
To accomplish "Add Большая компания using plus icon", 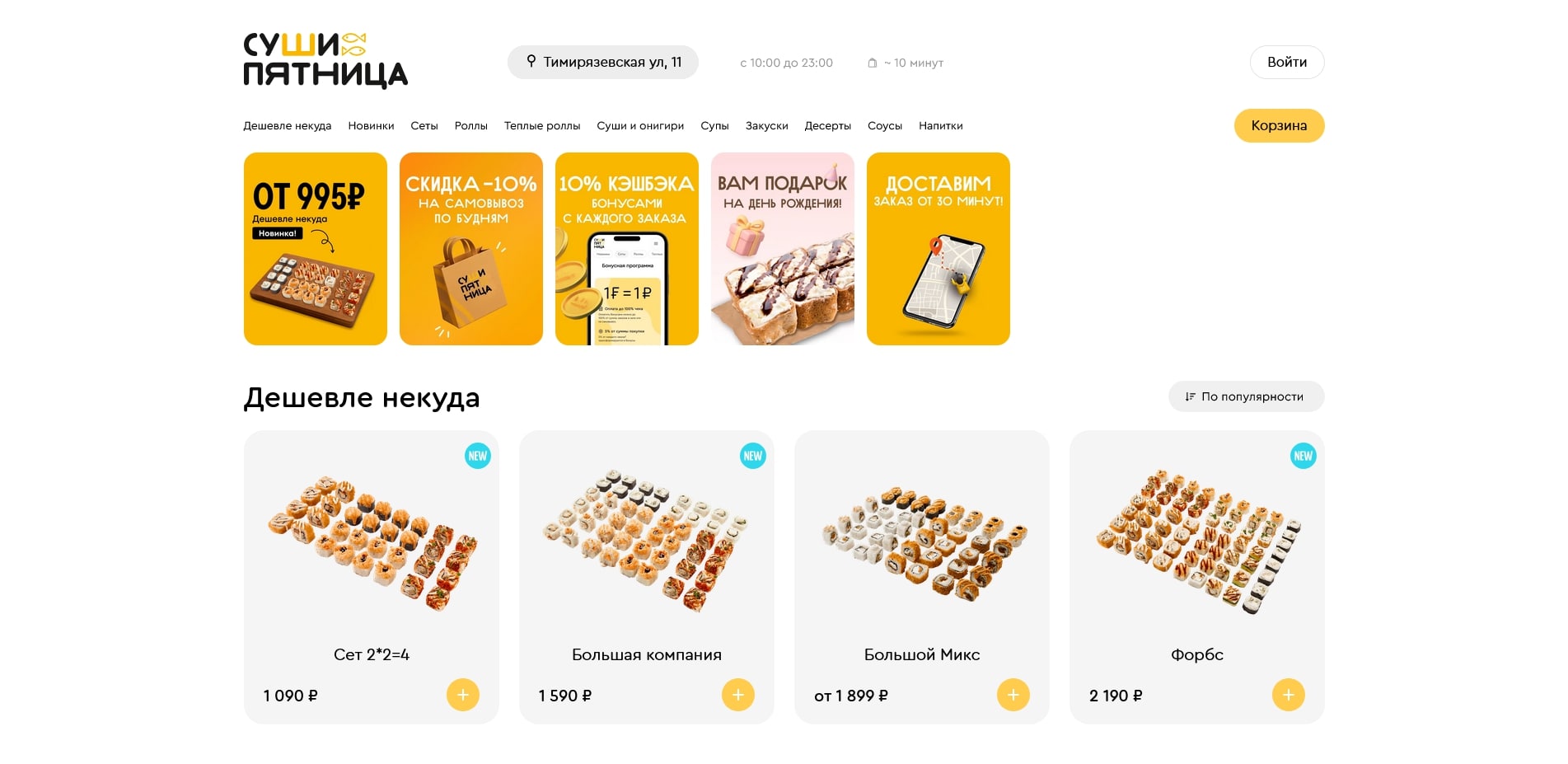I will click(738, 695).
